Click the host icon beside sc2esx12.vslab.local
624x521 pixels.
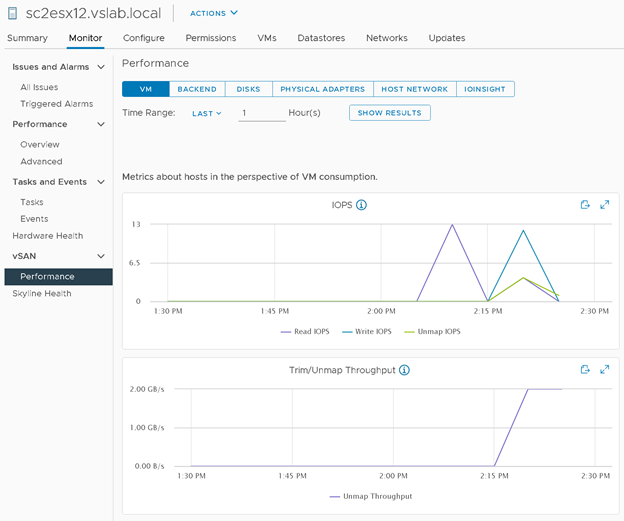point(13,13)
